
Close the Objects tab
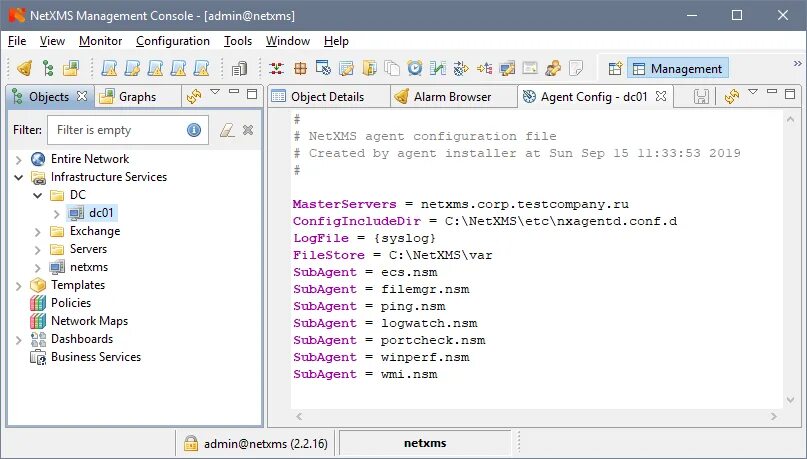[82, 96]
